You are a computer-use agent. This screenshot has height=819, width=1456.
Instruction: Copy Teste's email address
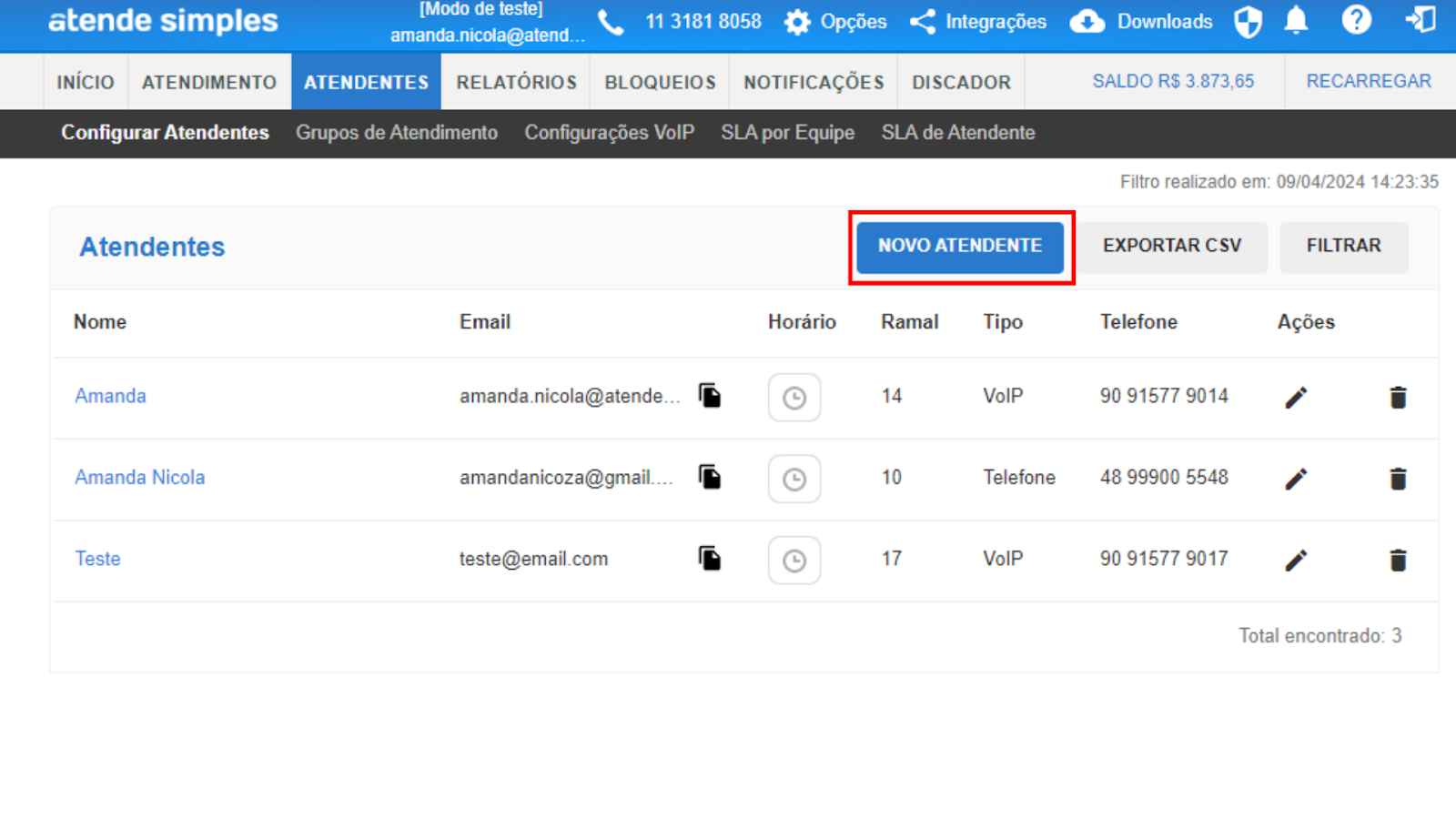point(710,558)
